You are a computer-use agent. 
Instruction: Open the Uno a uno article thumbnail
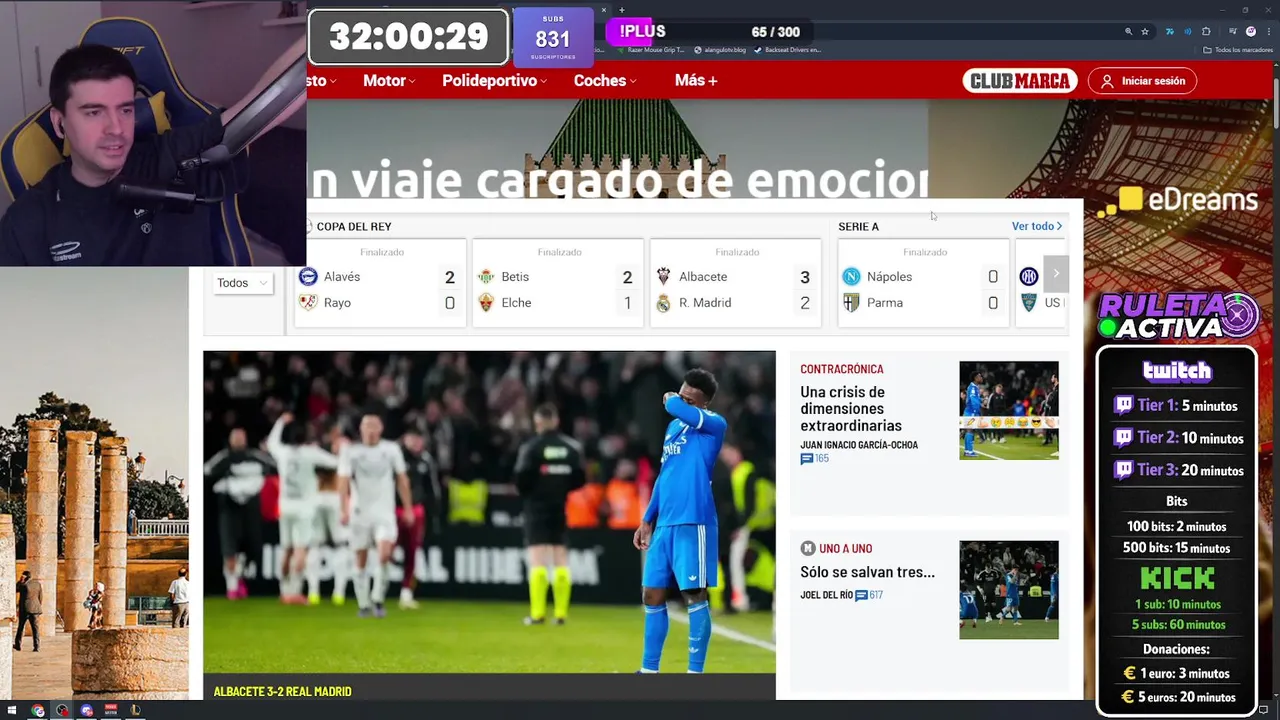coord(1008,590)
